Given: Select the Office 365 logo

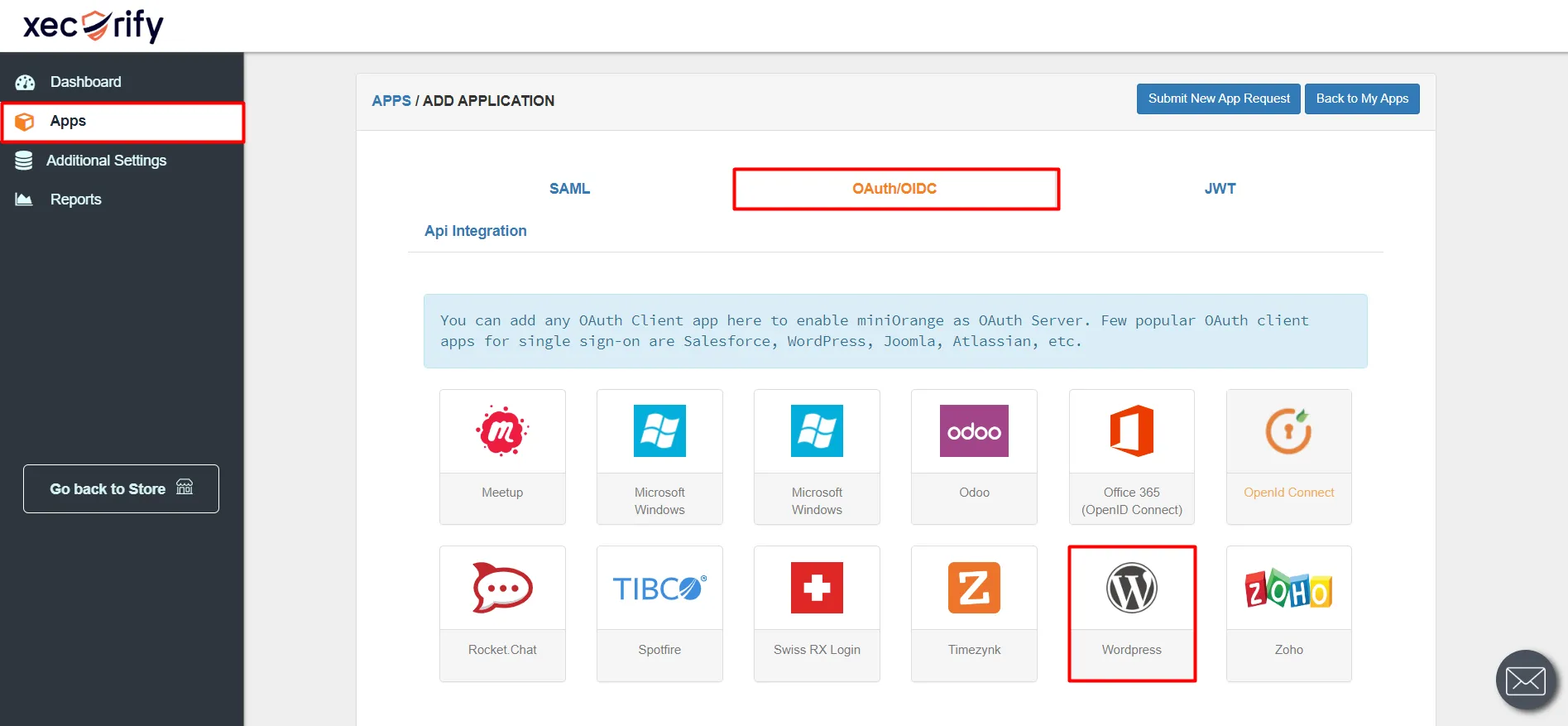Looking at the screenshot, I should coord(1131,430).
